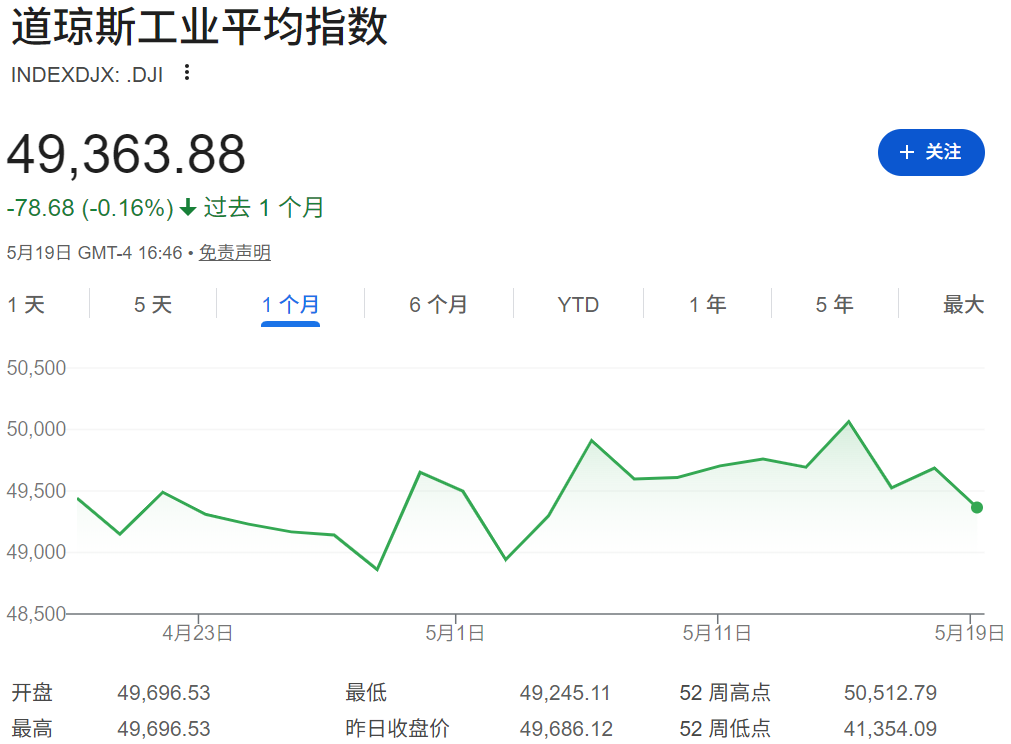Screen dimensions: 1011x744
Task: Click the 49,500 y-axis label
Action: (x=36, y=491)
